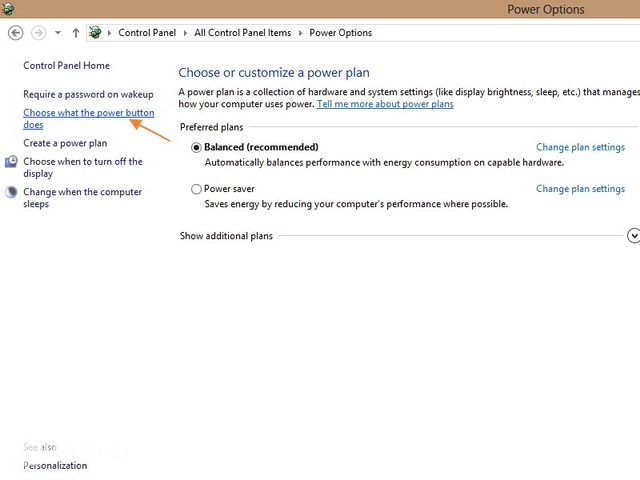Open All Control Panel Items breadcrumb
The height and width of the screenshot is (480, 640).
242,33
